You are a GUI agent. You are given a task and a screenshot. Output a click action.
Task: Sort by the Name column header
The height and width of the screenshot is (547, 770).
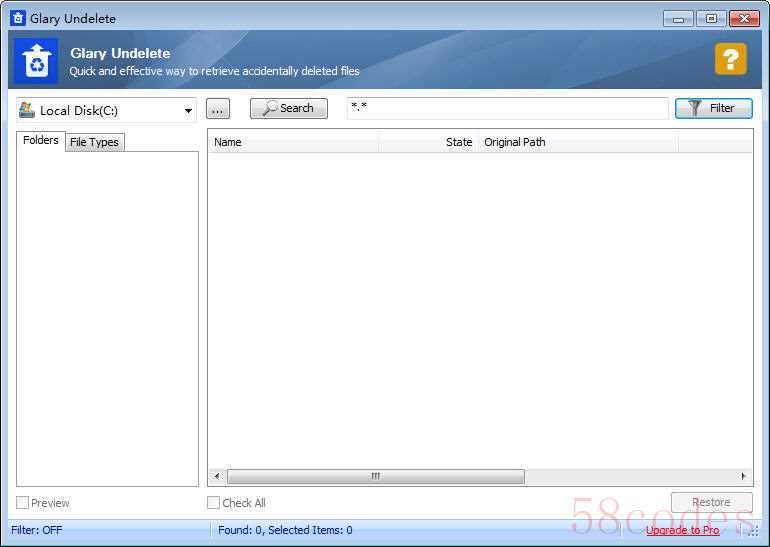(x=294, y=142)
